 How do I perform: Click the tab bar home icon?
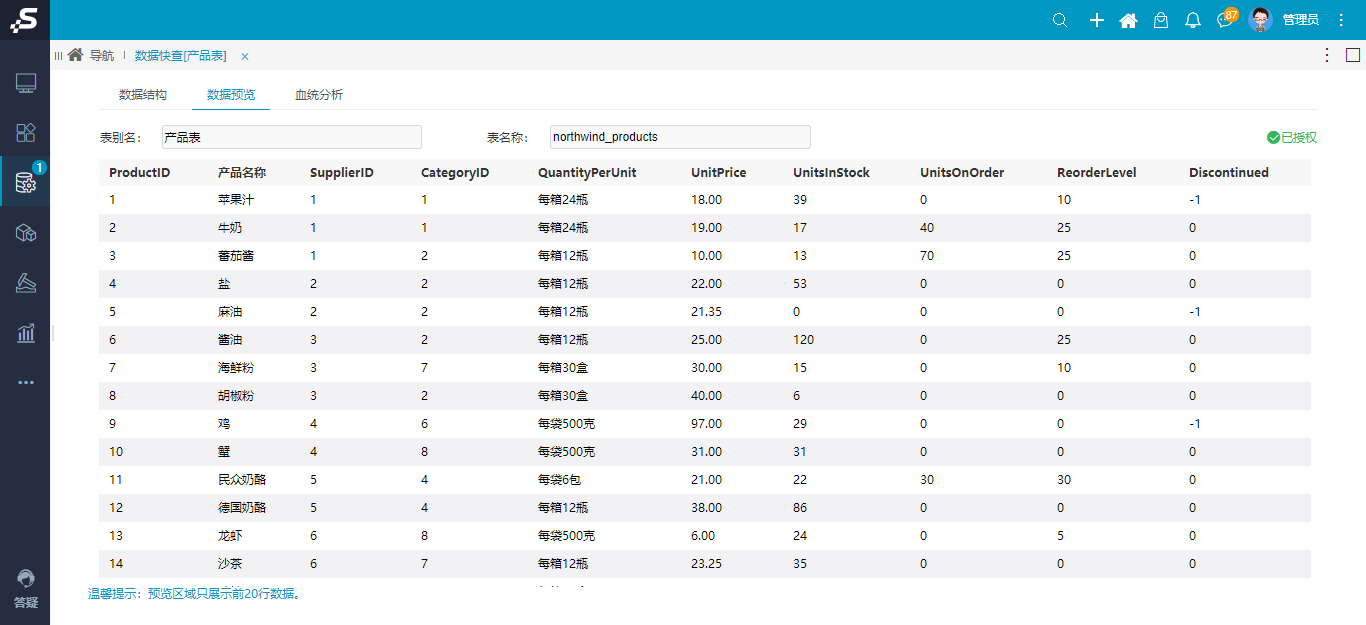point(75,55)
